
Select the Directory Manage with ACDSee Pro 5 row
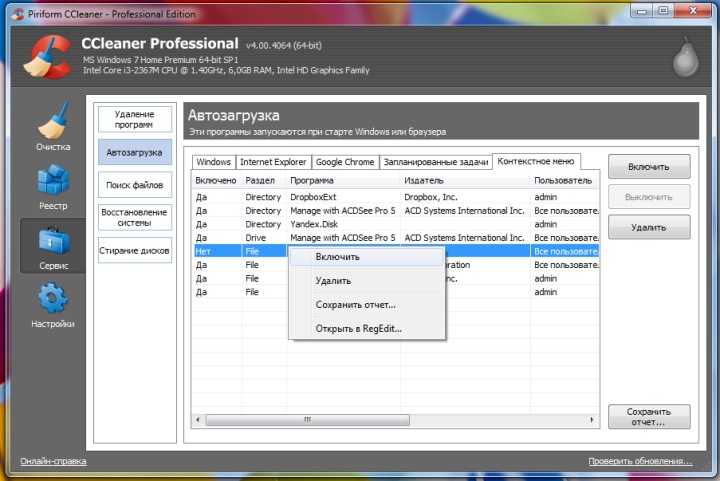point(395,211)
